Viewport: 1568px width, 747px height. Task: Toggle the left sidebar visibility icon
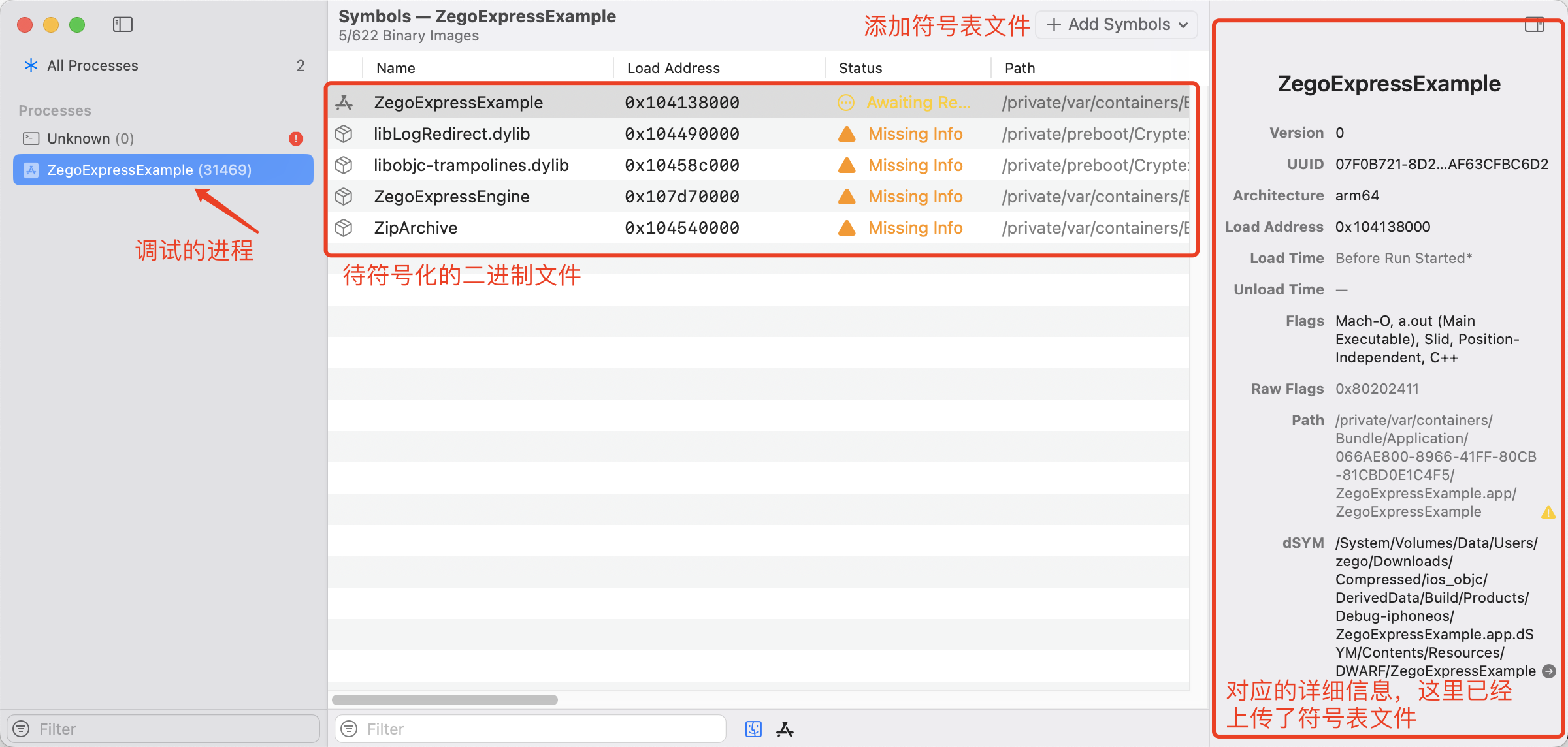pos(122,25)
